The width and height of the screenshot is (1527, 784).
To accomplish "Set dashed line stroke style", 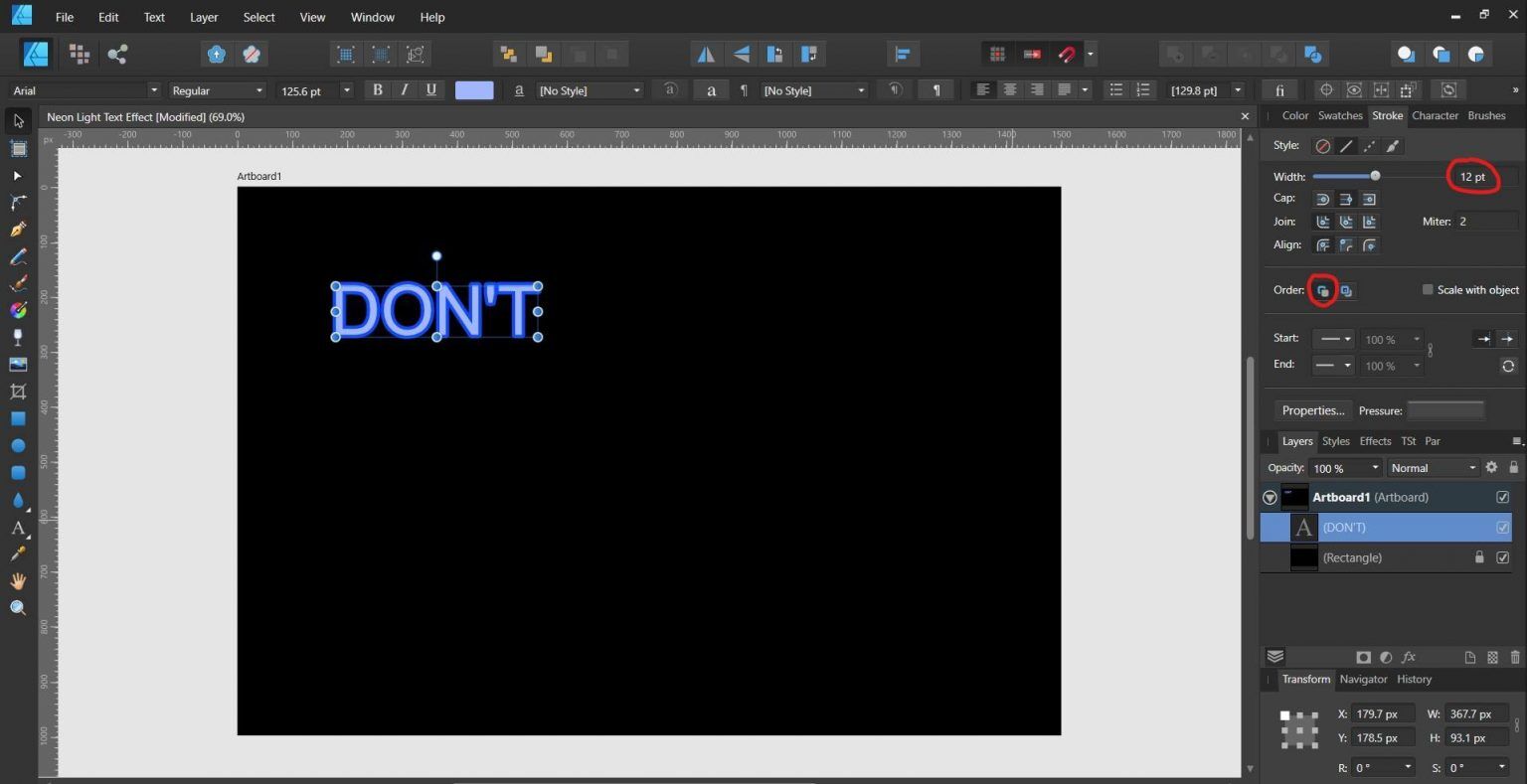I will coord(1369,145).
